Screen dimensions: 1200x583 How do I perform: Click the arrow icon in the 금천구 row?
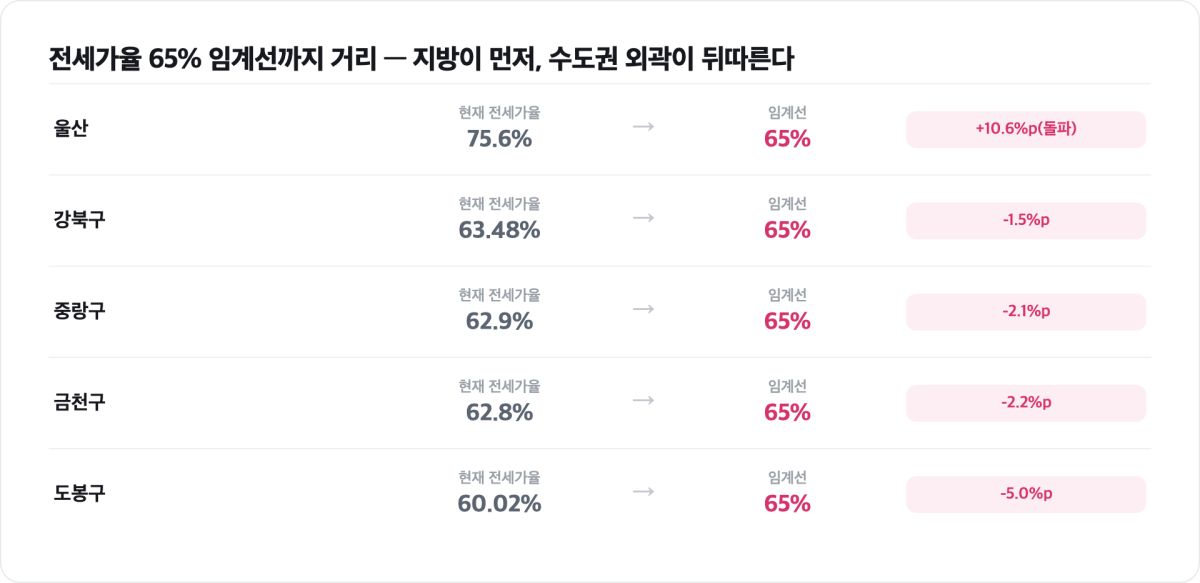643,400
